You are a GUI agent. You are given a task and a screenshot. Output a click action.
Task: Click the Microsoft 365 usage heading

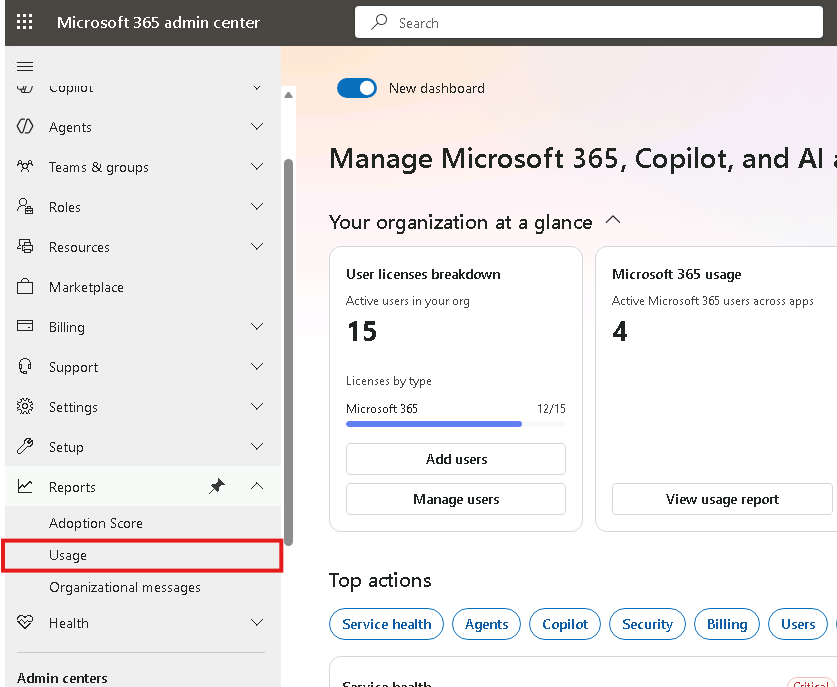(x=676, y=274)
